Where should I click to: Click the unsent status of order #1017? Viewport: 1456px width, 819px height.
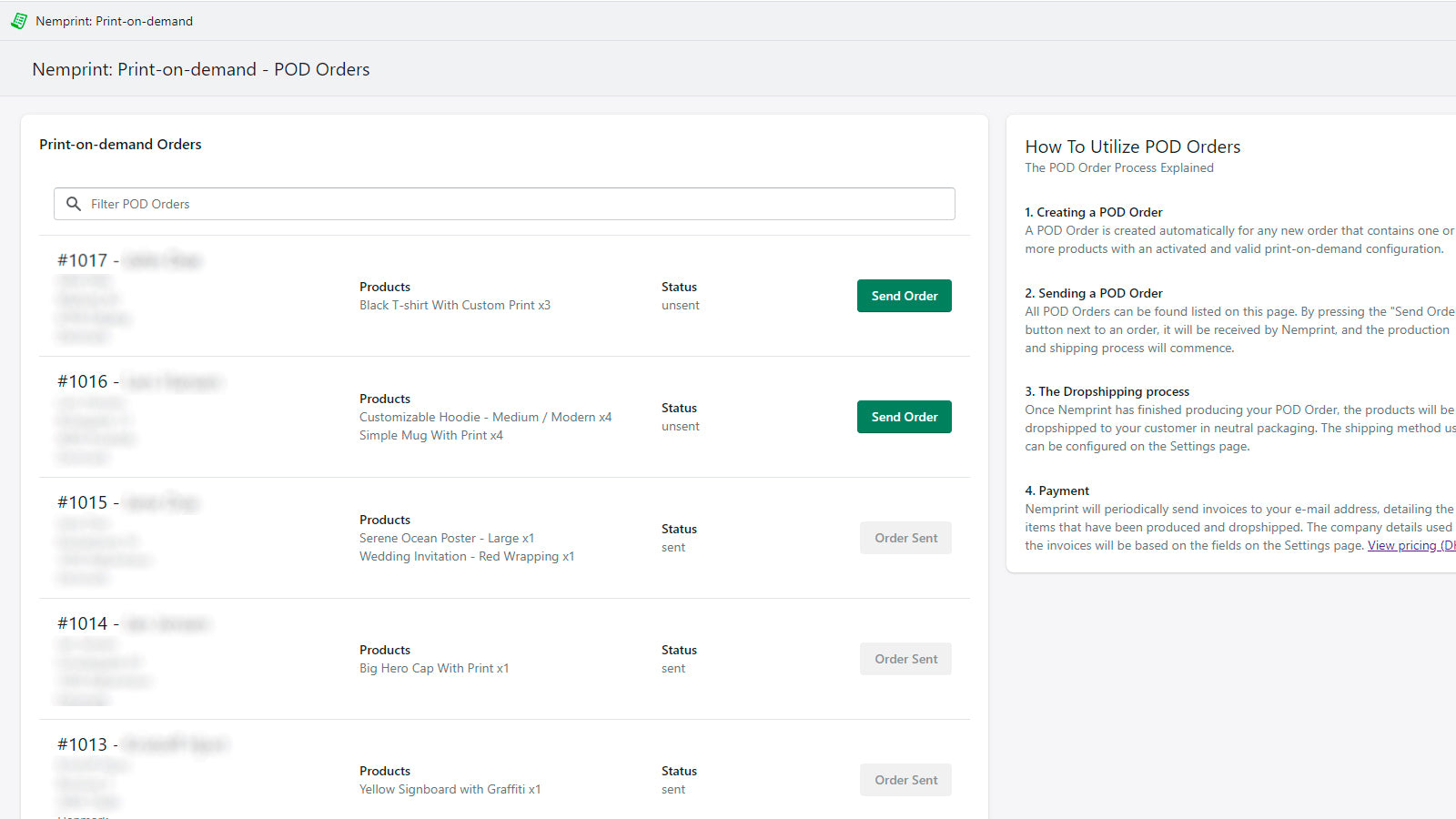click(681, 305)
